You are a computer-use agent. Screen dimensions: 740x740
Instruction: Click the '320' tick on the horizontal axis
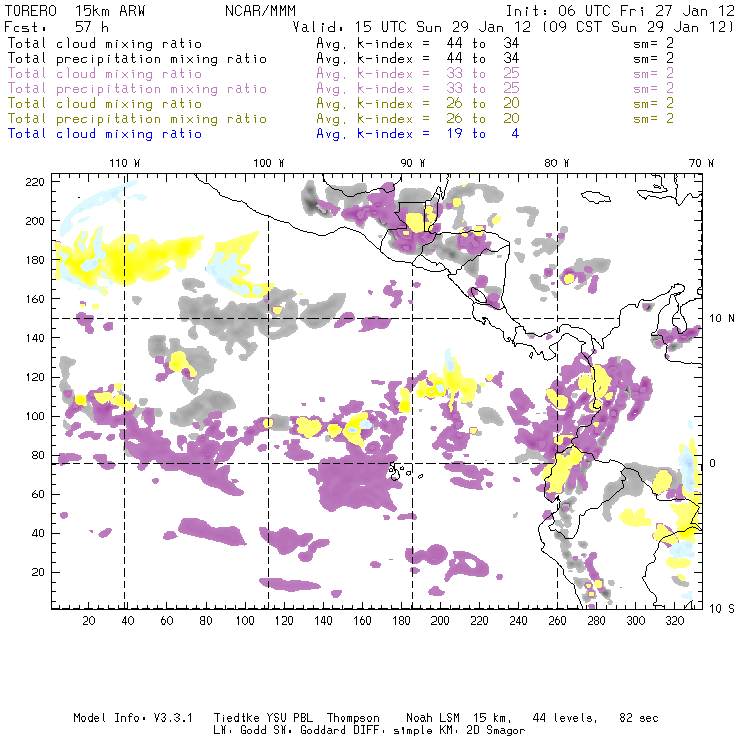[x=675, y=621]
